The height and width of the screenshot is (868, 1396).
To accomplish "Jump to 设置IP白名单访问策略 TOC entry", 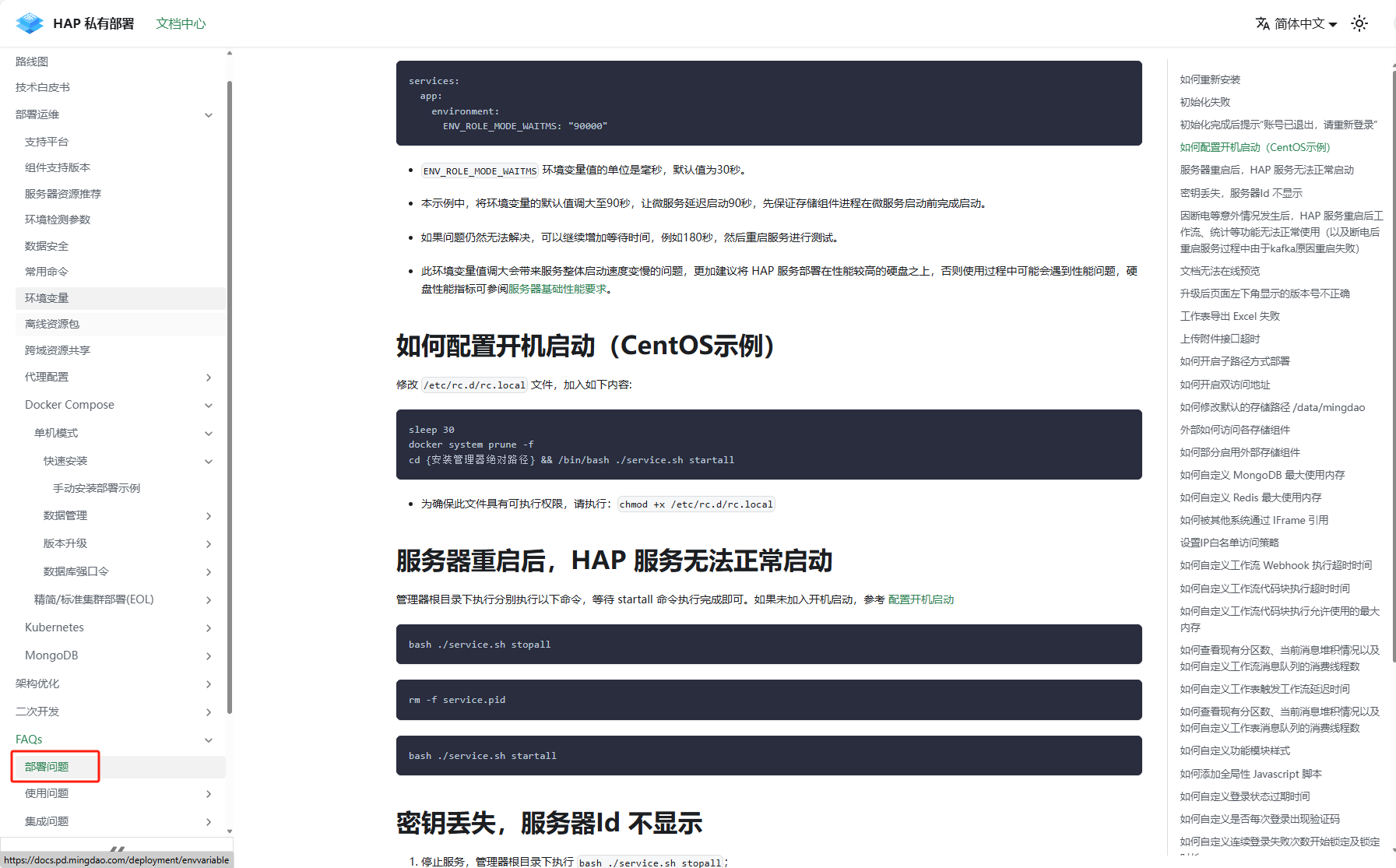I will point(1229,543).
